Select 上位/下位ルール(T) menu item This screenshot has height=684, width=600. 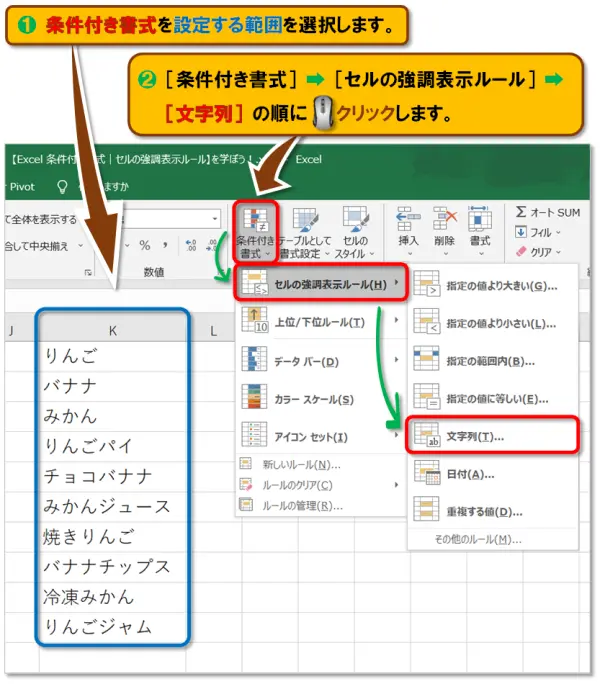(321, 322)
